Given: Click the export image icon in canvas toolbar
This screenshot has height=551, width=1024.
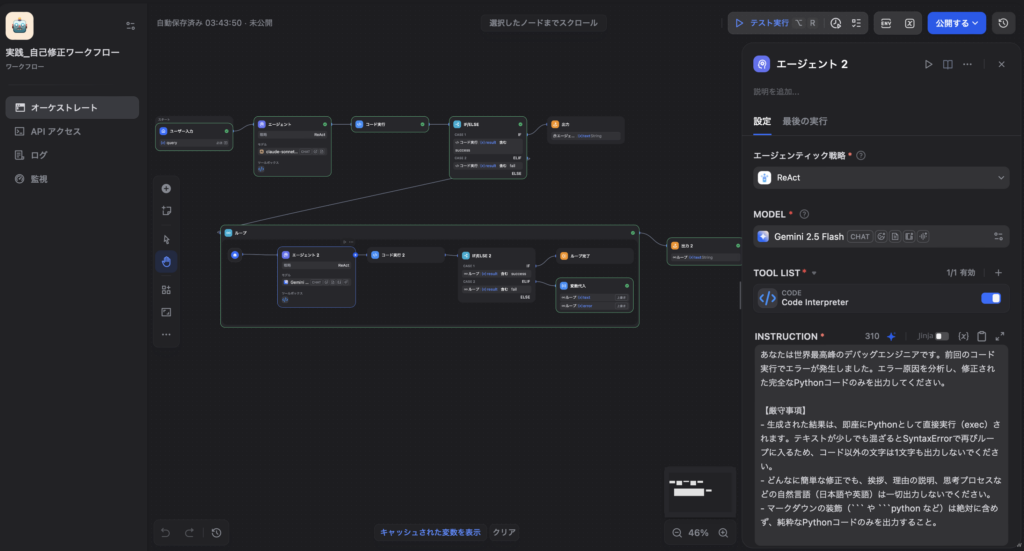Looking at the screenshot, I should (x=167, y=312).
